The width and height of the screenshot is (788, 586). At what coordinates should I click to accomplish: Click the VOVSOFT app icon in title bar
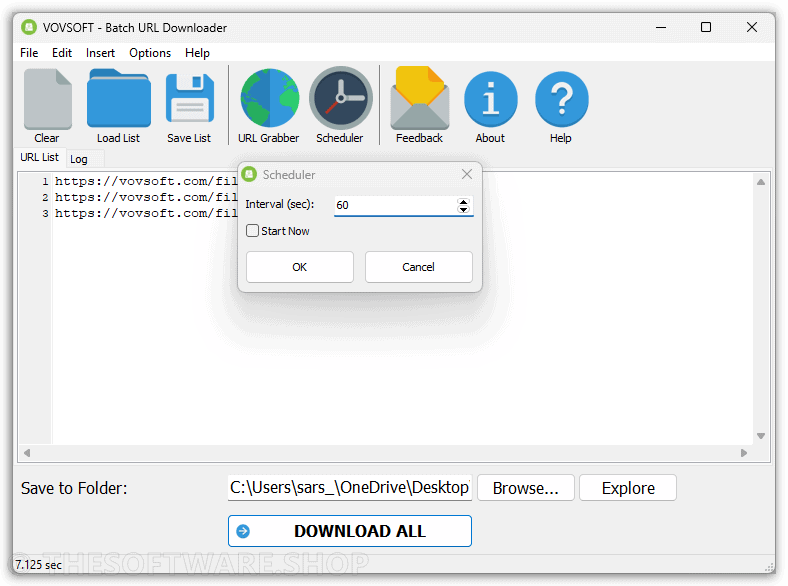(x=29, y=27)
